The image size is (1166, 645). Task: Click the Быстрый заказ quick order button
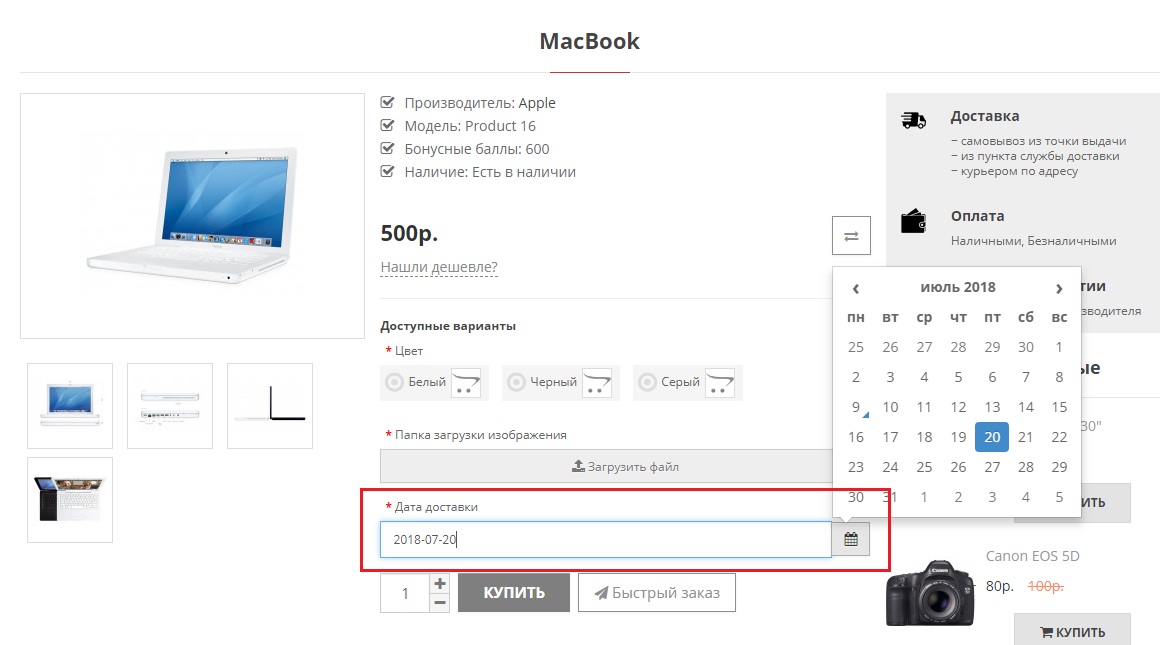[656, 593]
